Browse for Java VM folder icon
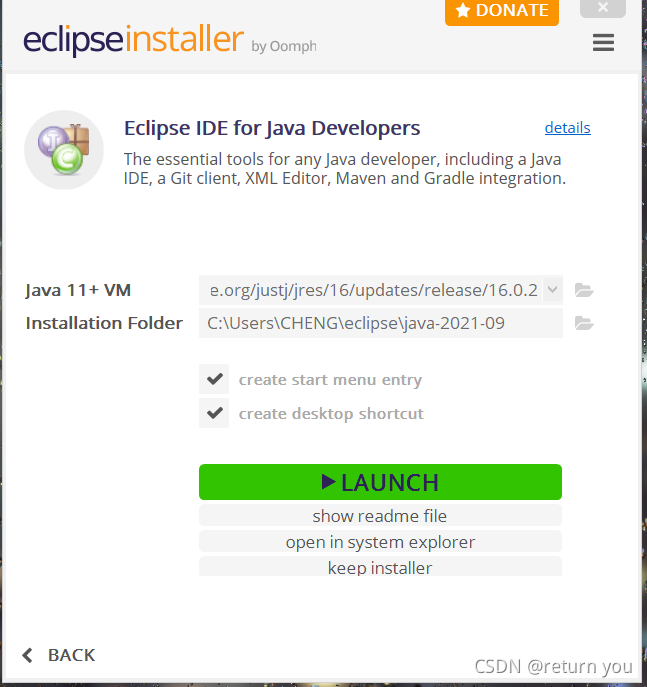The height and width of the screenshot is (687, 647). (x=584, y=290)
